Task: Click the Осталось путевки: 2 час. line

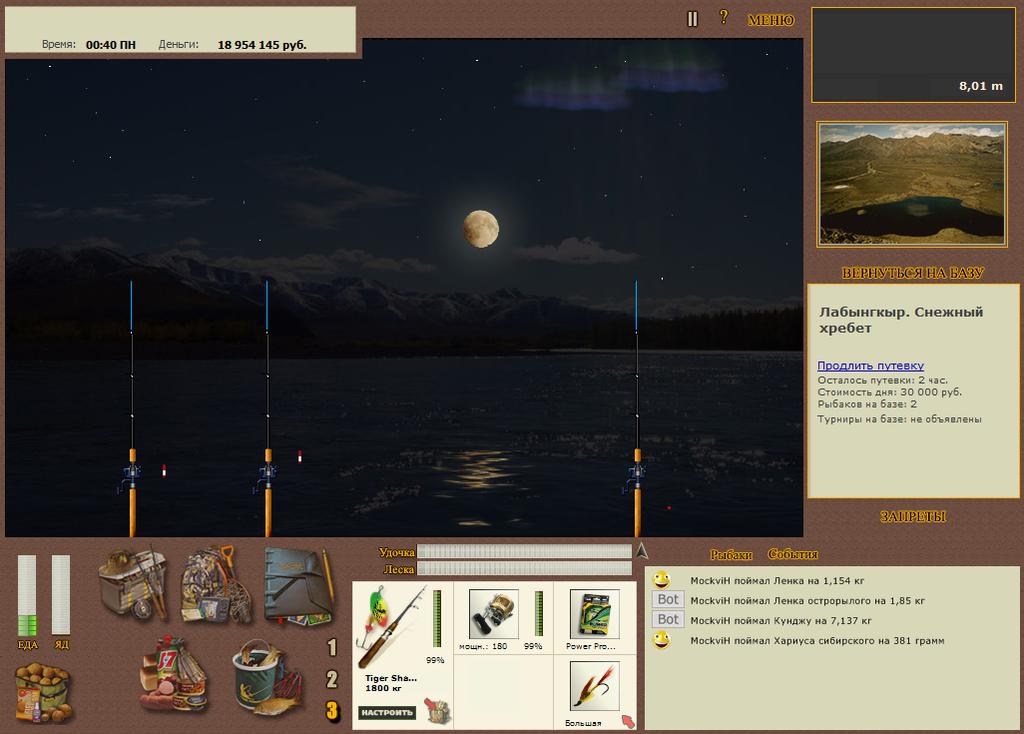Action: [882, 380]
